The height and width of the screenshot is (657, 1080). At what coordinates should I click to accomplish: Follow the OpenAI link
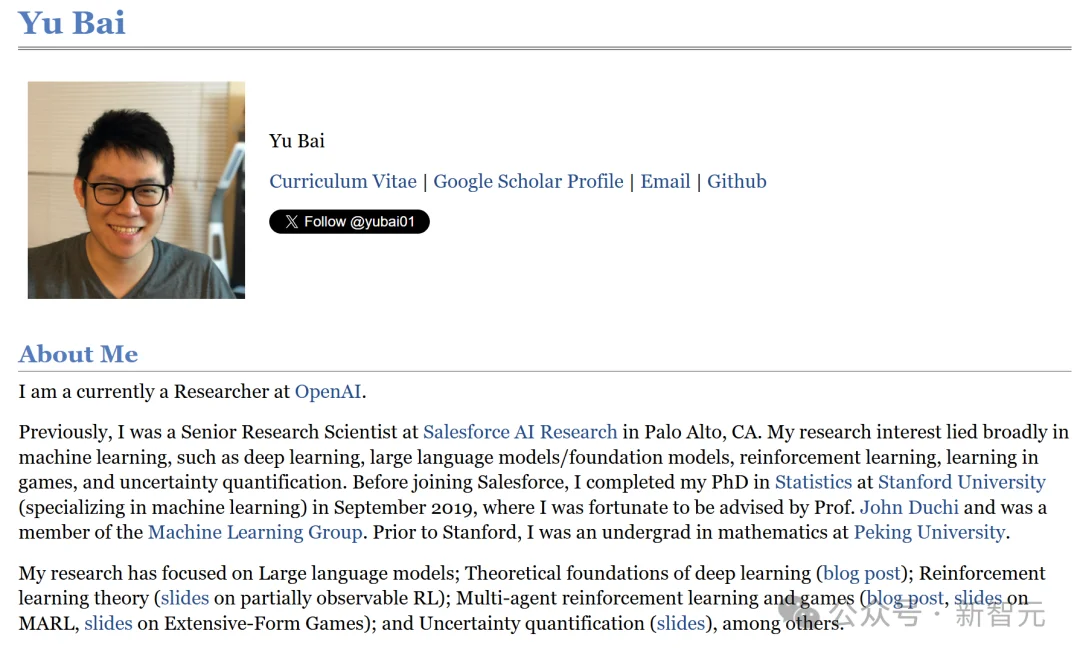point(328,391)
